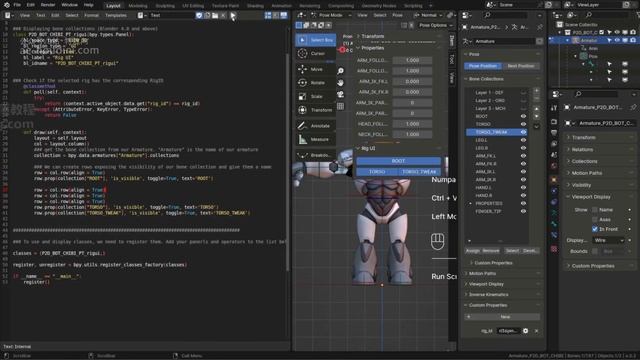Toggle FINGER_TIP collection visibility
This screenshot has width=640, height=360.
(x=523, y=211)
